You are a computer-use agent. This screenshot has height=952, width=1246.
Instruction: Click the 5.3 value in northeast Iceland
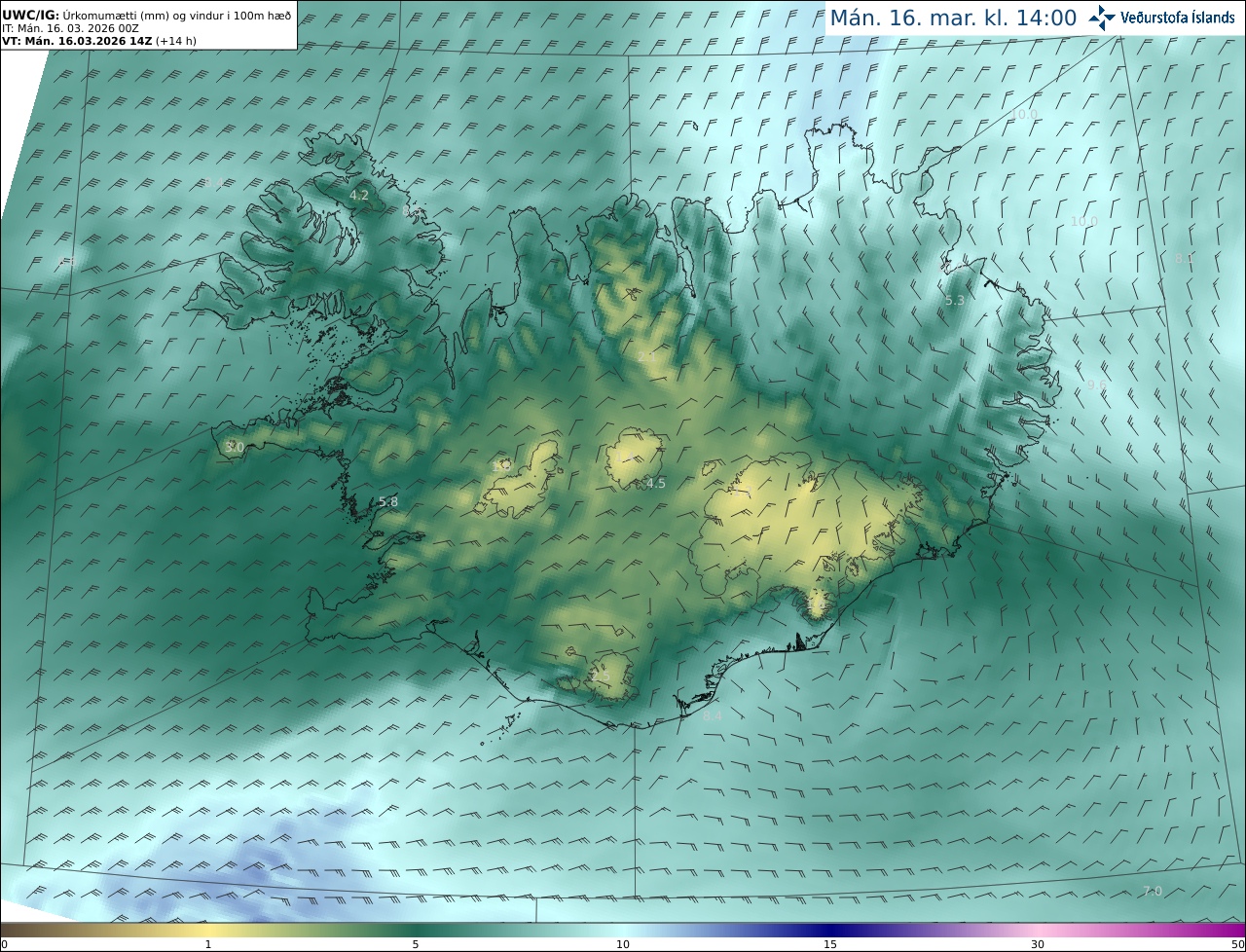pyautogui.click(x=955, y=301)
